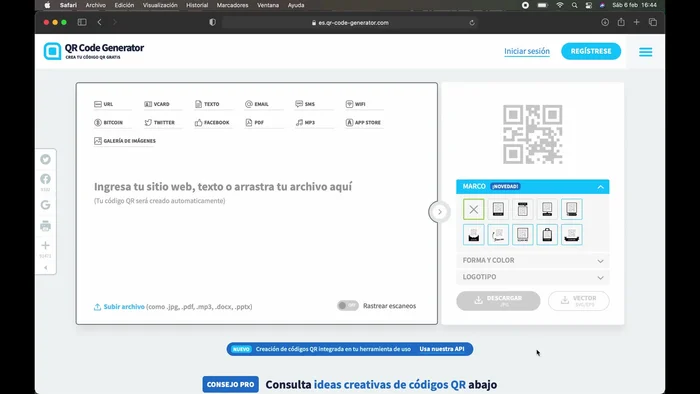This screenshot has height=394, width=700.
Task: Select the second frame style in the first row
Action: [498, 209]
